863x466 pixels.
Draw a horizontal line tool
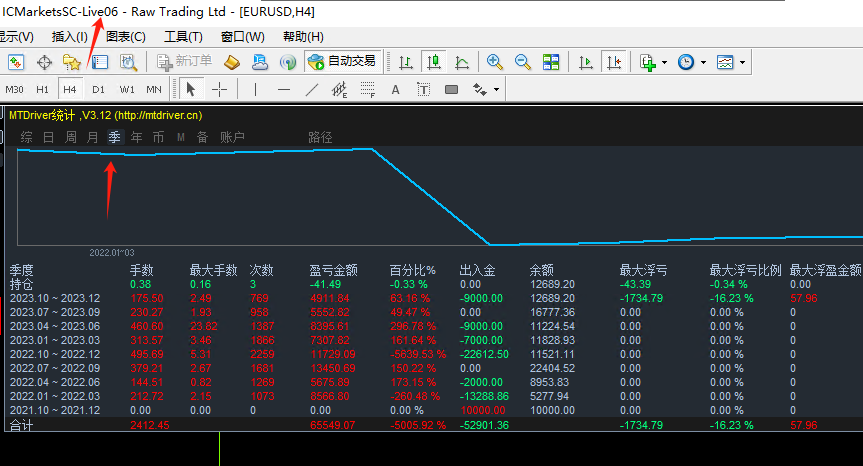(283, 90)
